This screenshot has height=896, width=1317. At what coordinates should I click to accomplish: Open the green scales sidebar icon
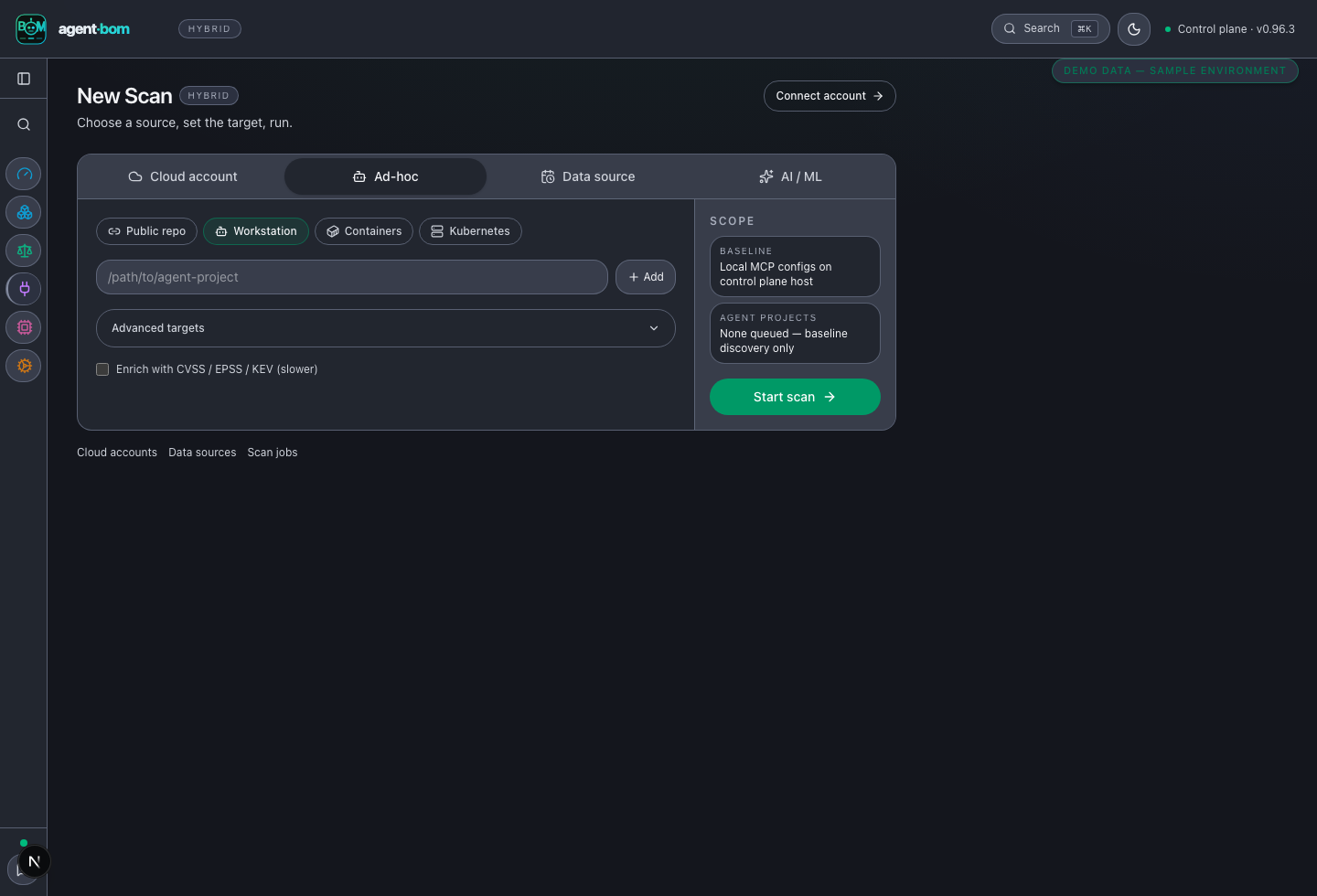[24, 251]
